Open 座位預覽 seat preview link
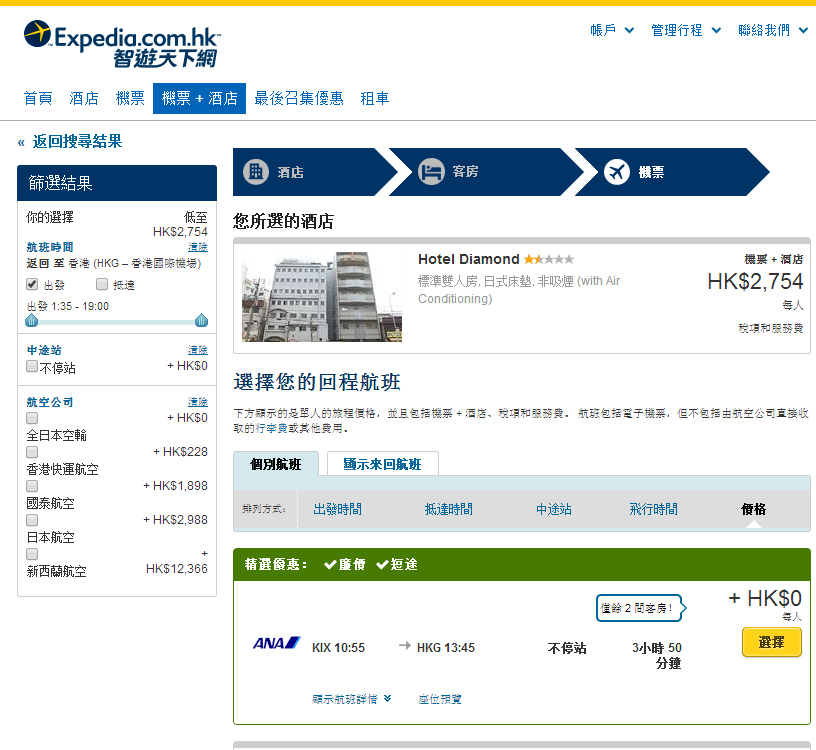 pyautogui.click(x=440, y=699)
